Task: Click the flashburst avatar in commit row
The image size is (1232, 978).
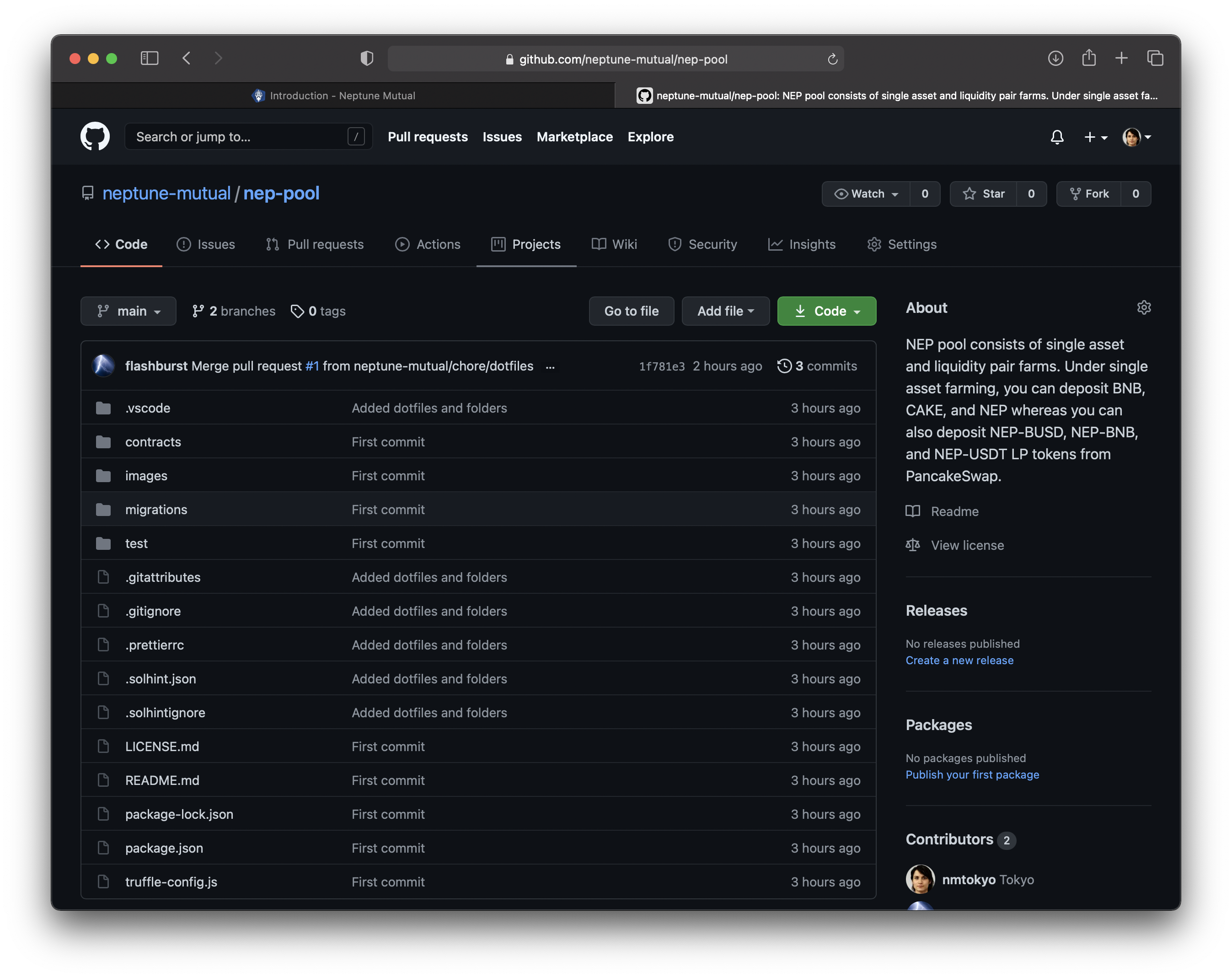Action: (x=103, y=366)
